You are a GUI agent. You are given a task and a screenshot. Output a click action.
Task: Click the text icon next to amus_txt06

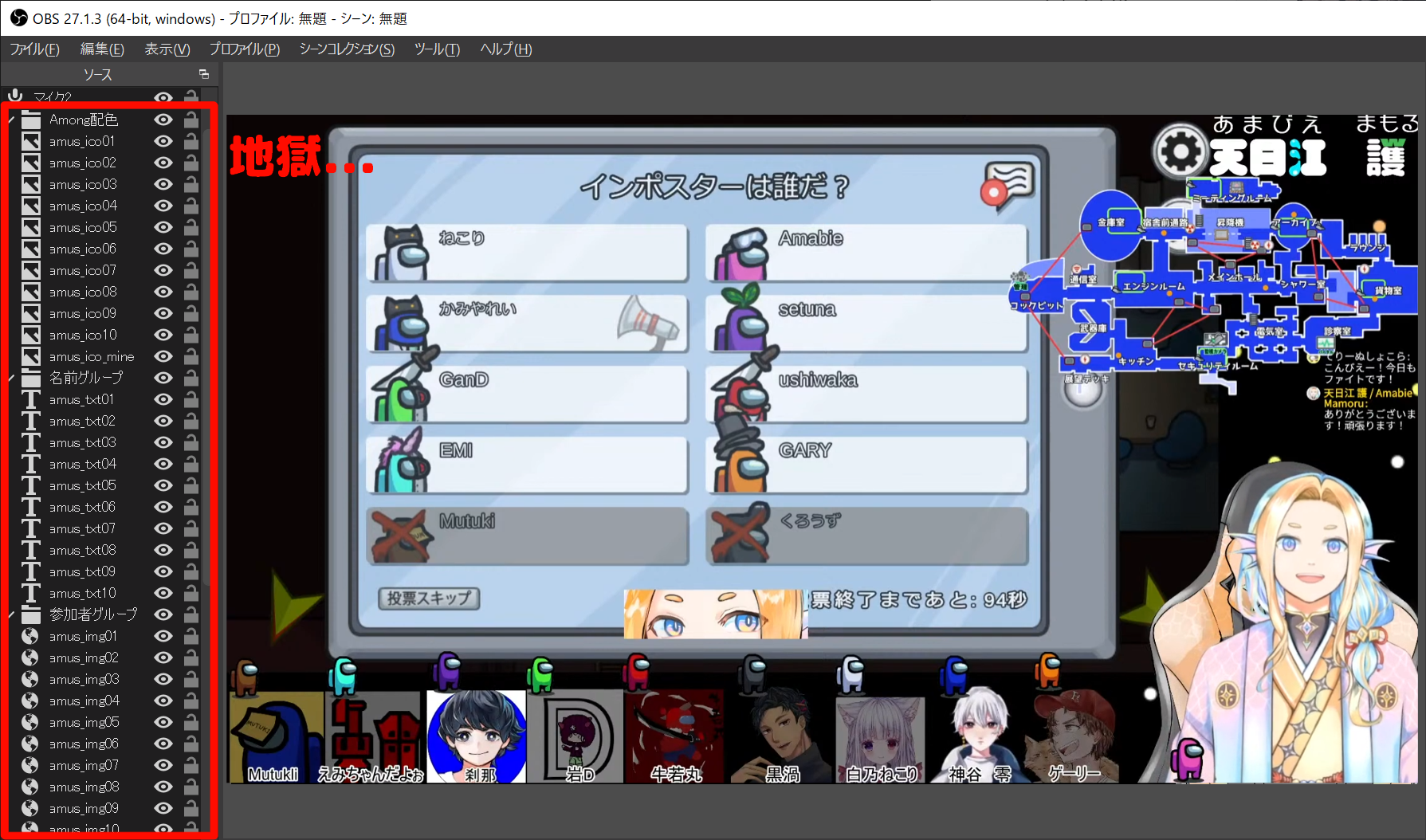tap(30, 507)
